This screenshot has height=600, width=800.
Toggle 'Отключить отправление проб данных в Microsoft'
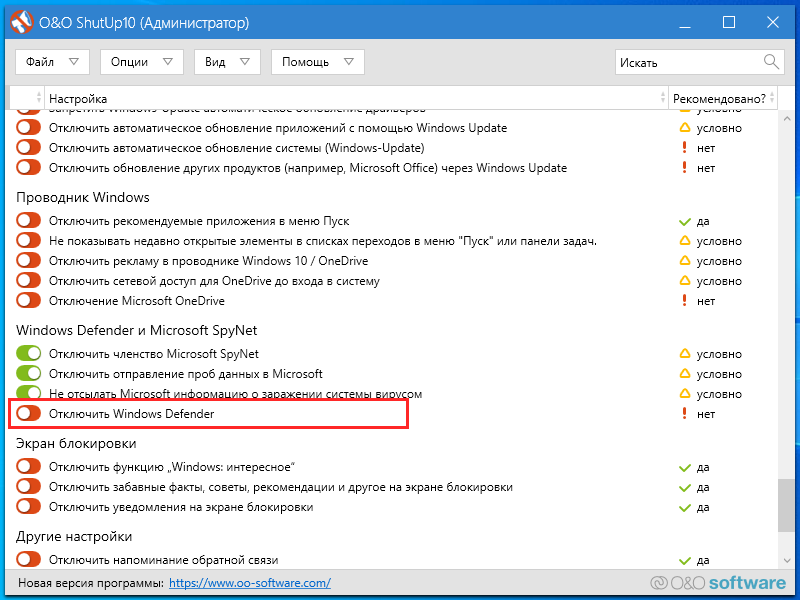click(x=28, y=373)
